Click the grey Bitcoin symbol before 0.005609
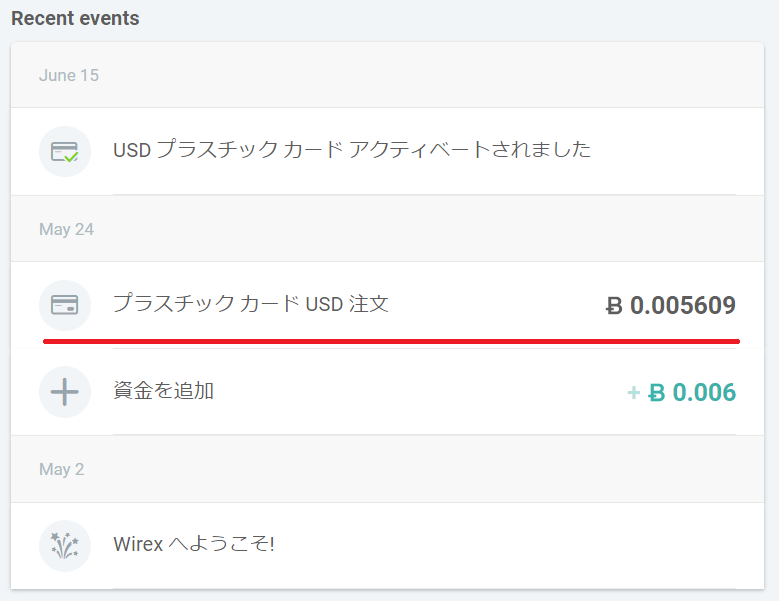Screen dimensions: 779x601 [615, 306]
